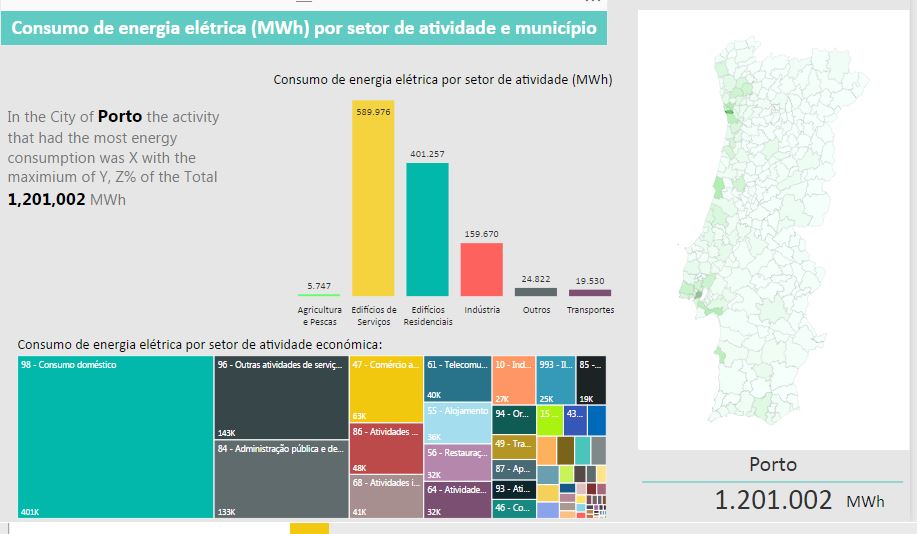The image size is (917, 534).
Task: Select the yellow Edifícios de Serviços bar
Action: [x=373, y=198]
